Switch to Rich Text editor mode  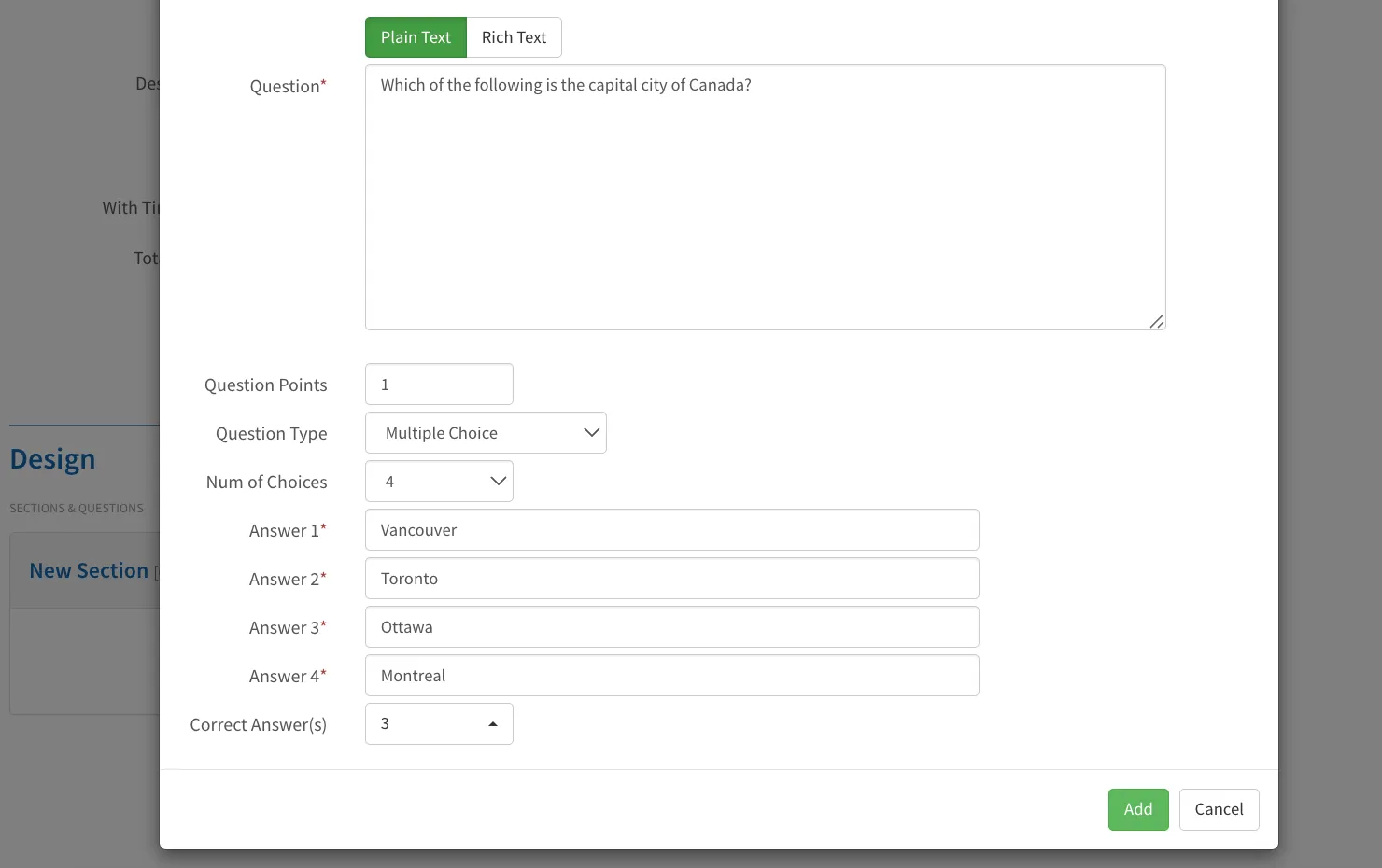pyautogui.click(x=514, y=37)
